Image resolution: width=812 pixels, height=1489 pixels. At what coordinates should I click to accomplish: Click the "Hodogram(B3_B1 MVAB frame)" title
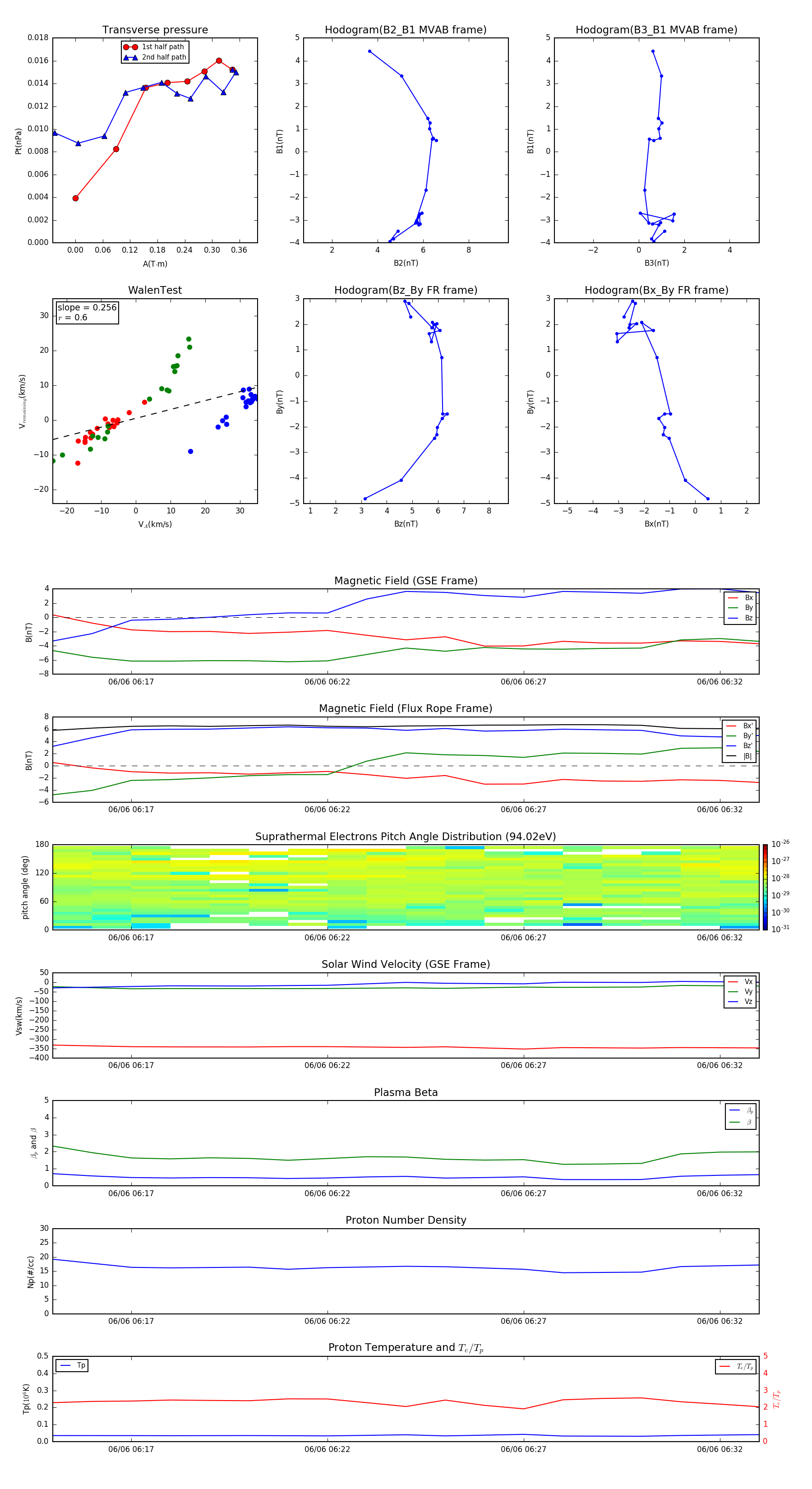(656, 30)
